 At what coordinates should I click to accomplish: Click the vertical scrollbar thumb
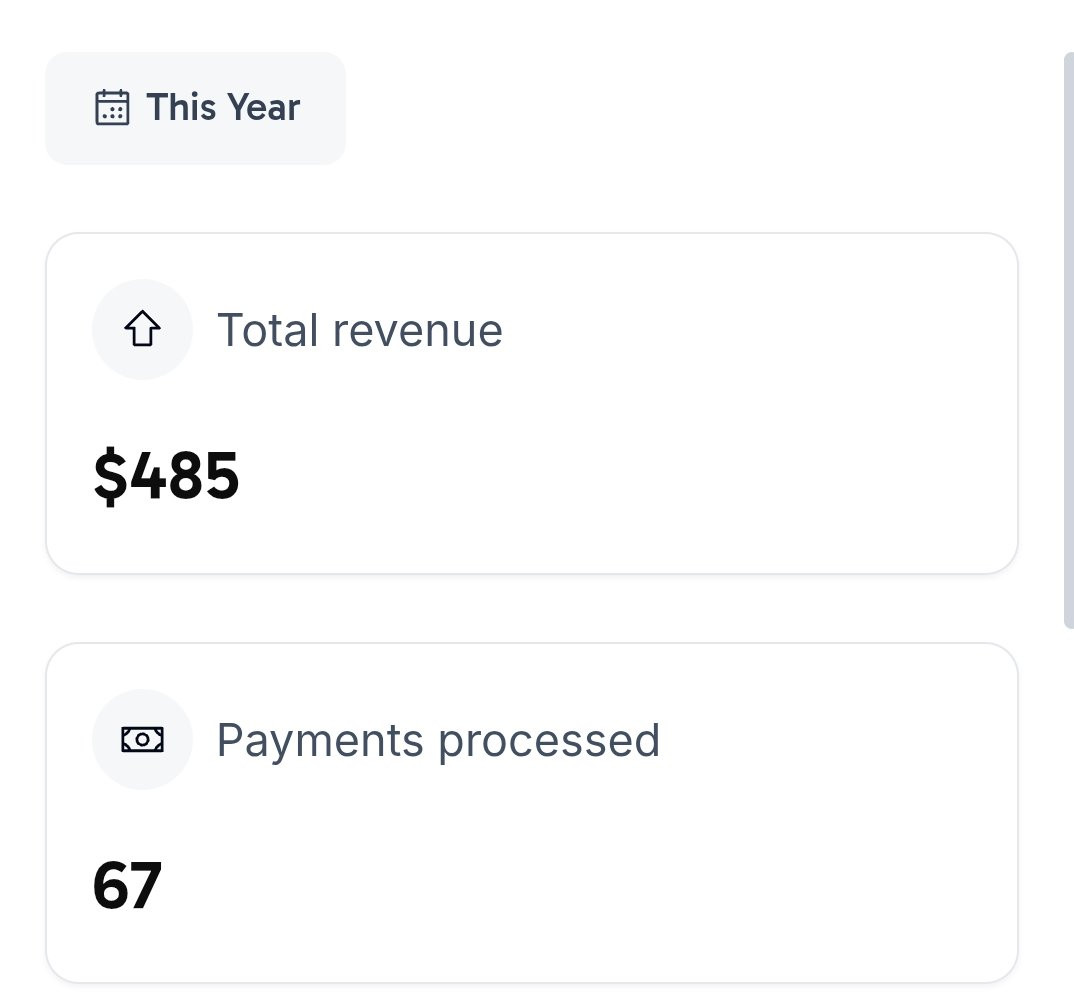click(1068, 340)
